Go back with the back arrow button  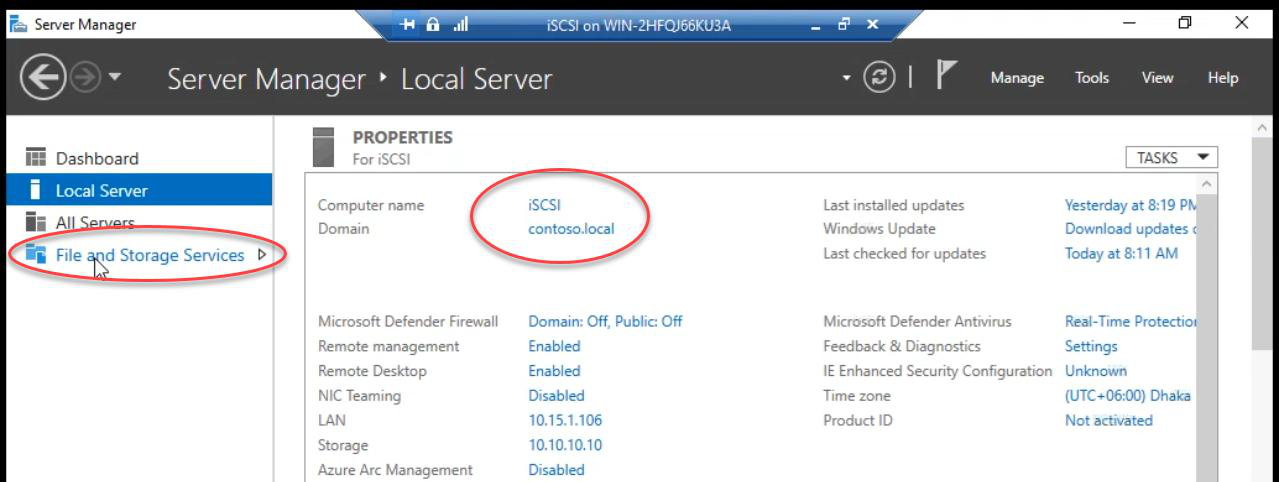tap(41, 78)
